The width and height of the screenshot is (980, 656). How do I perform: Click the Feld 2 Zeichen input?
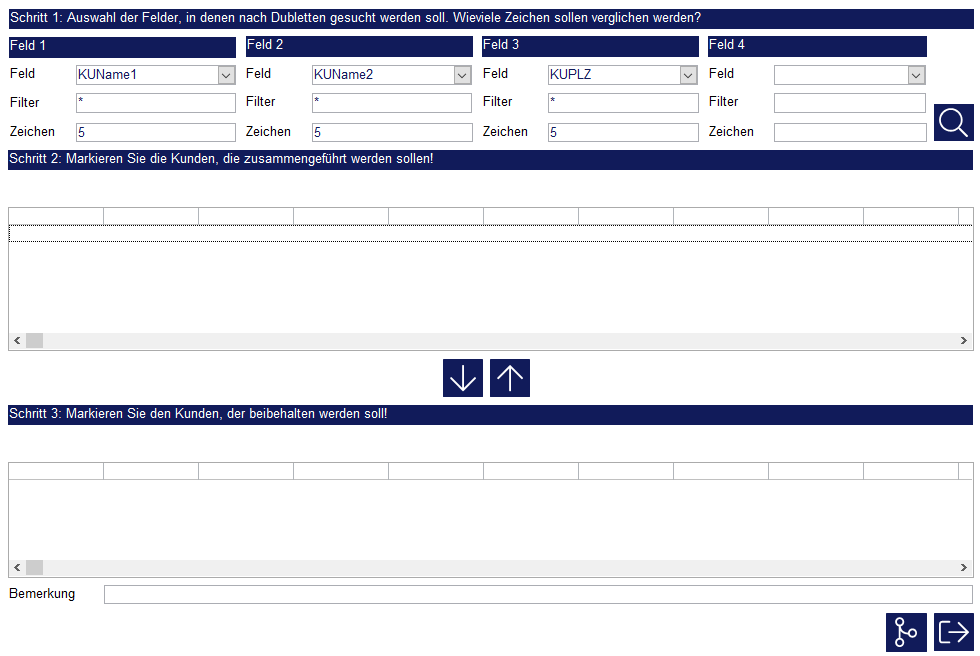pos(391,132)
